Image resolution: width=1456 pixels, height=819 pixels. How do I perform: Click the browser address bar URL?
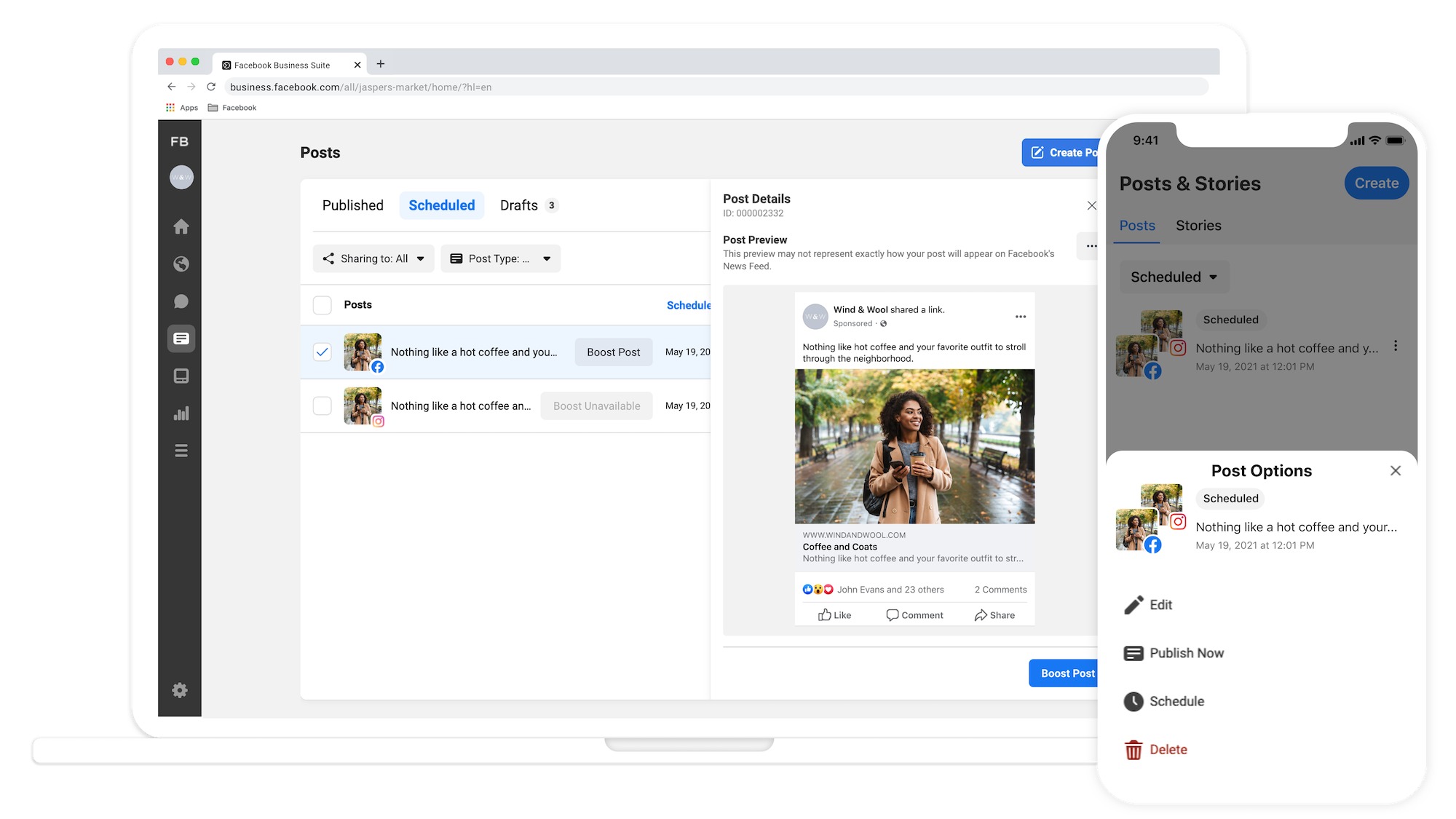click(360, 87)
